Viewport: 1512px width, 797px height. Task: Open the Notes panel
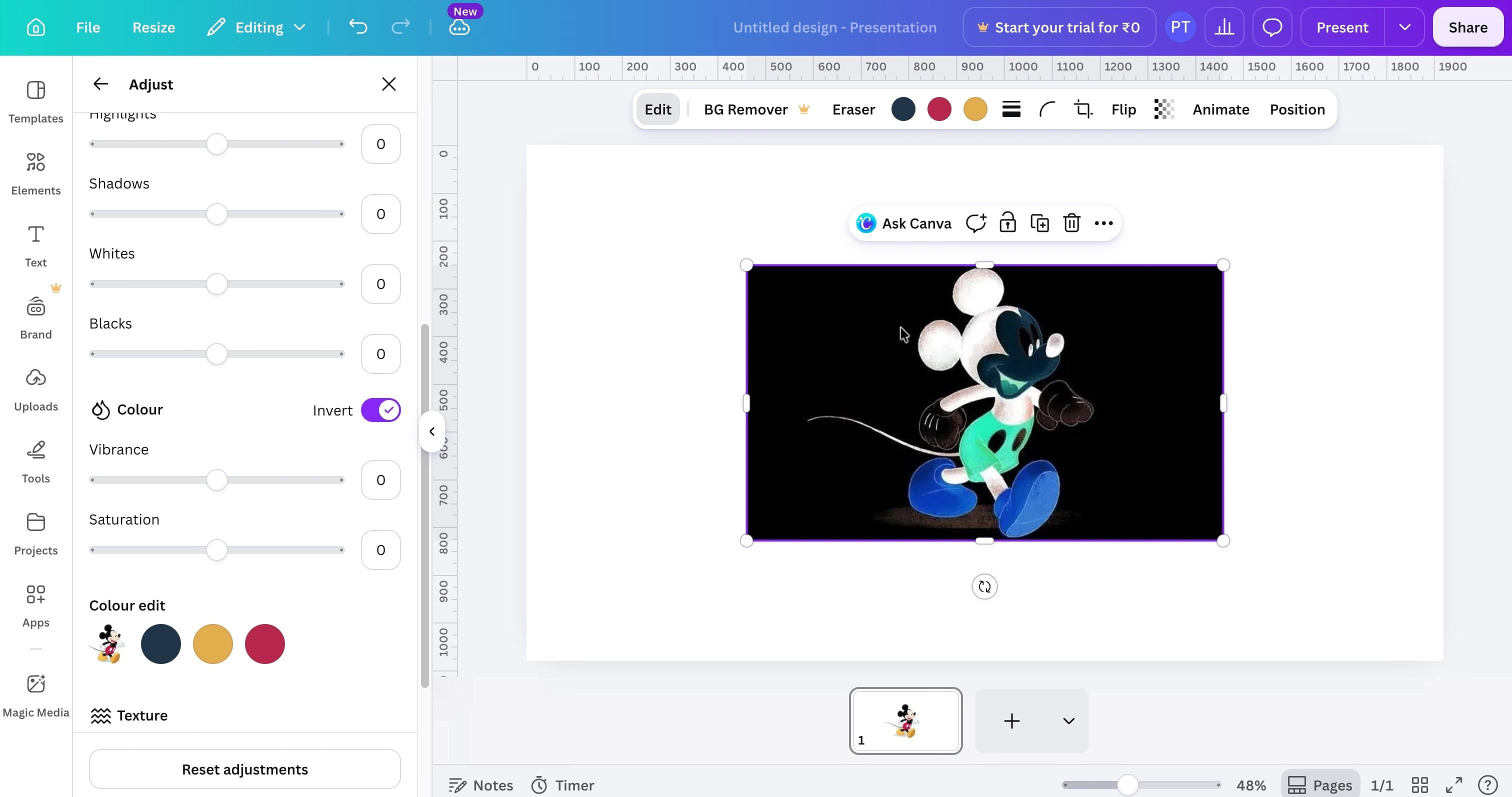click(480, 784)
